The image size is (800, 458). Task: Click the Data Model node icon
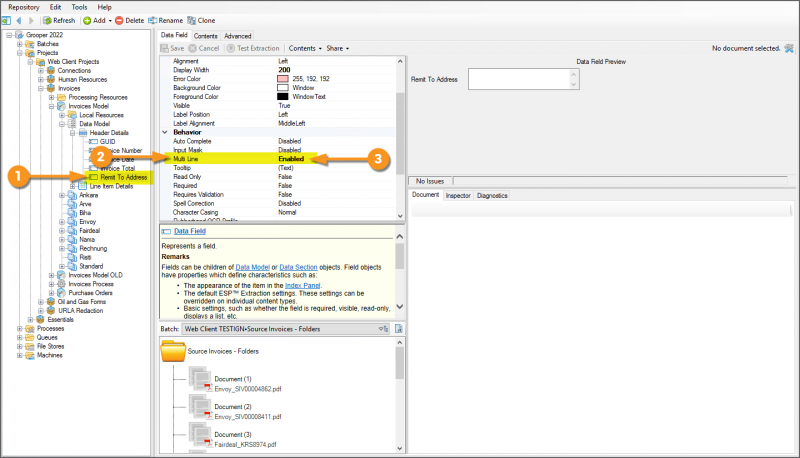[x=72, y=124]
